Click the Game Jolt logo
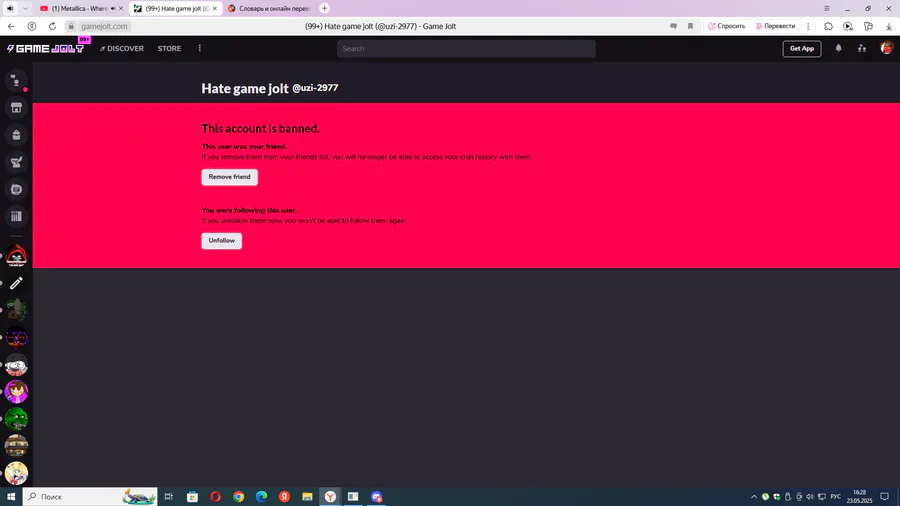Screen dimensions: 900x506 [45, 49]
